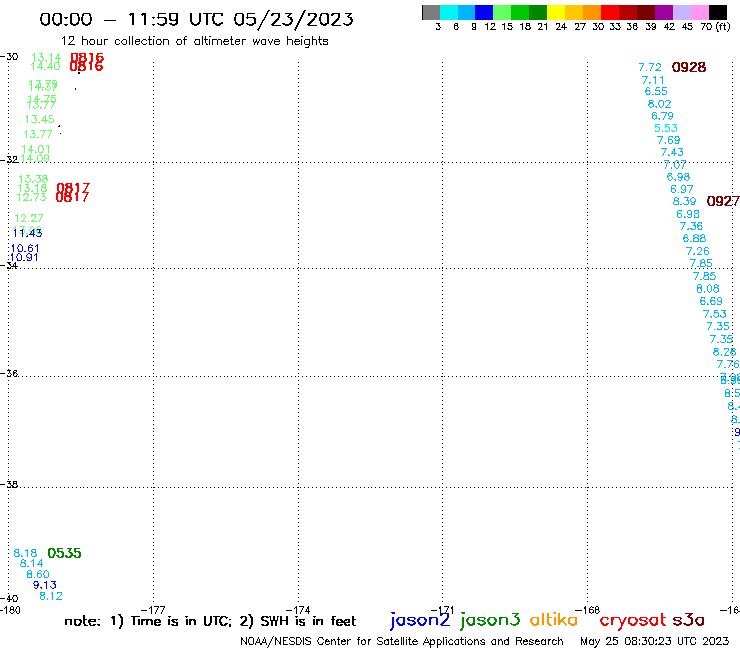Image resolution: width=740 pixels, height=650 pixels.
Task: Click the blue wave height value '10.91'
Action: [x=24, y=258]
